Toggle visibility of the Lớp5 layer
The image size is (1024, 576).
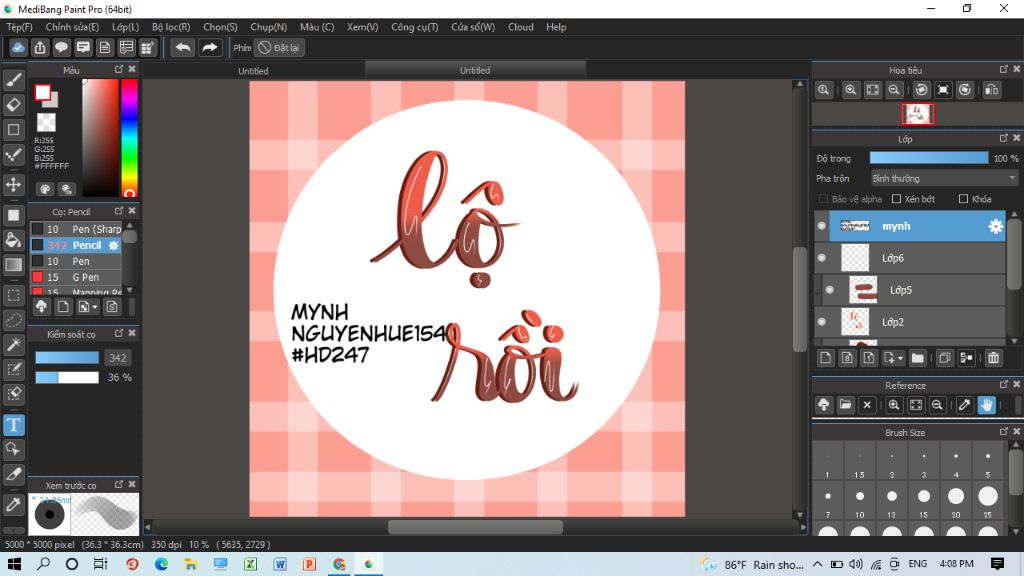[x=829, y=290]
